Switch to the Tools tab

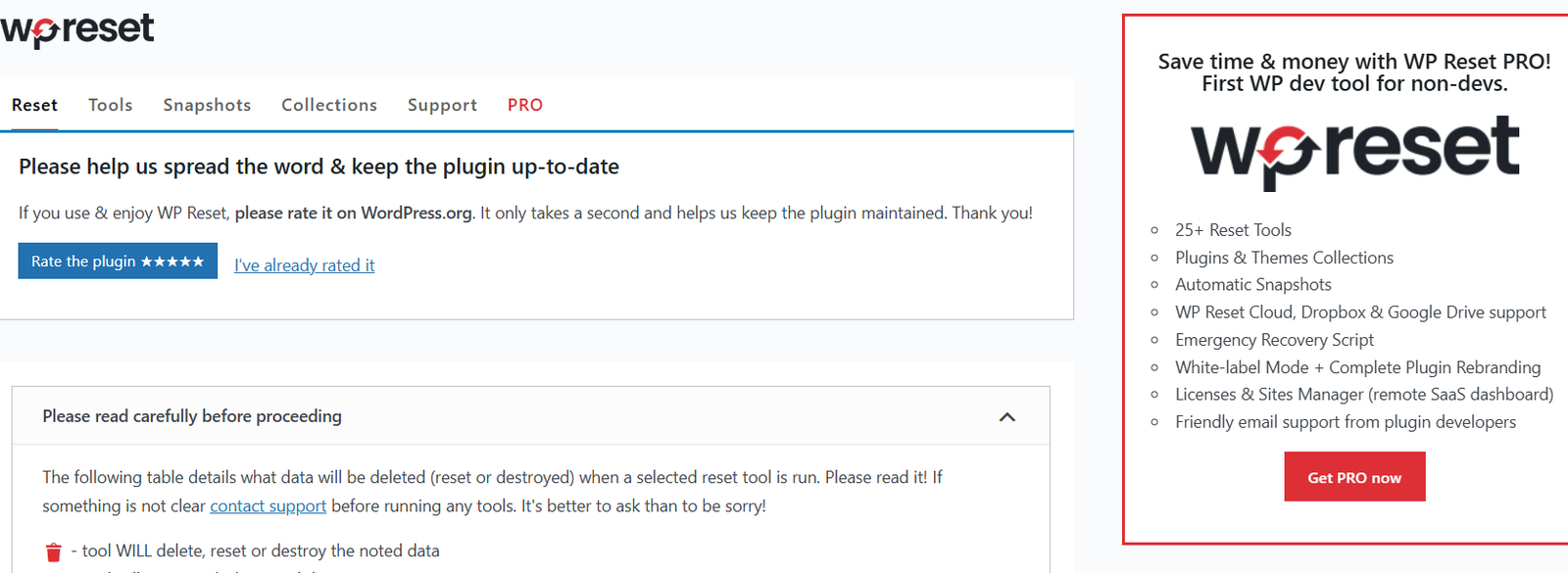pyautogui.click(x=110, y=105)
